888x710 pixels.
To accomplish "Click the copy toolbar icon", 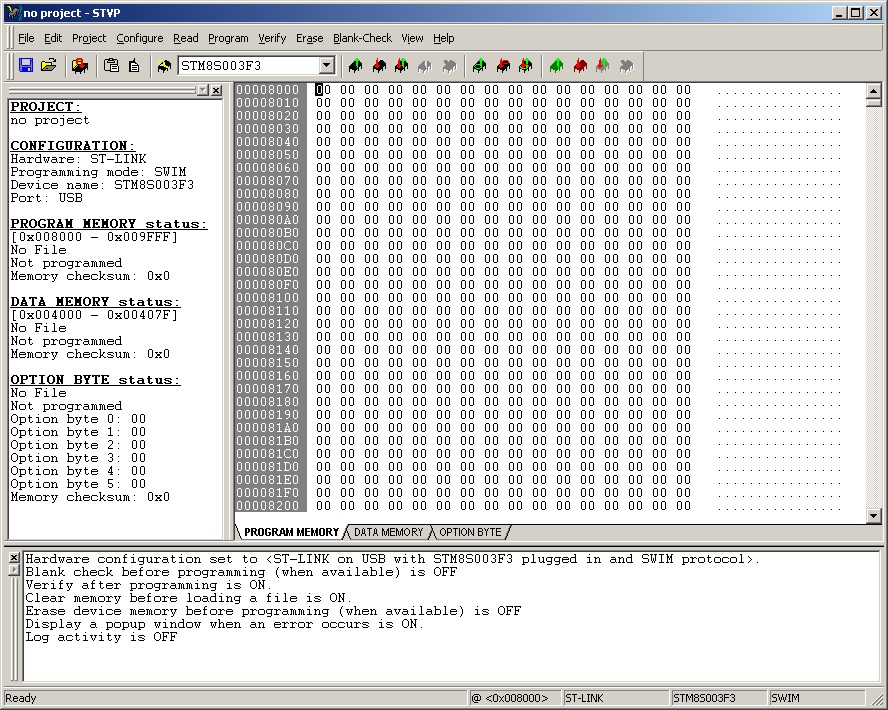I will point(112,66).
